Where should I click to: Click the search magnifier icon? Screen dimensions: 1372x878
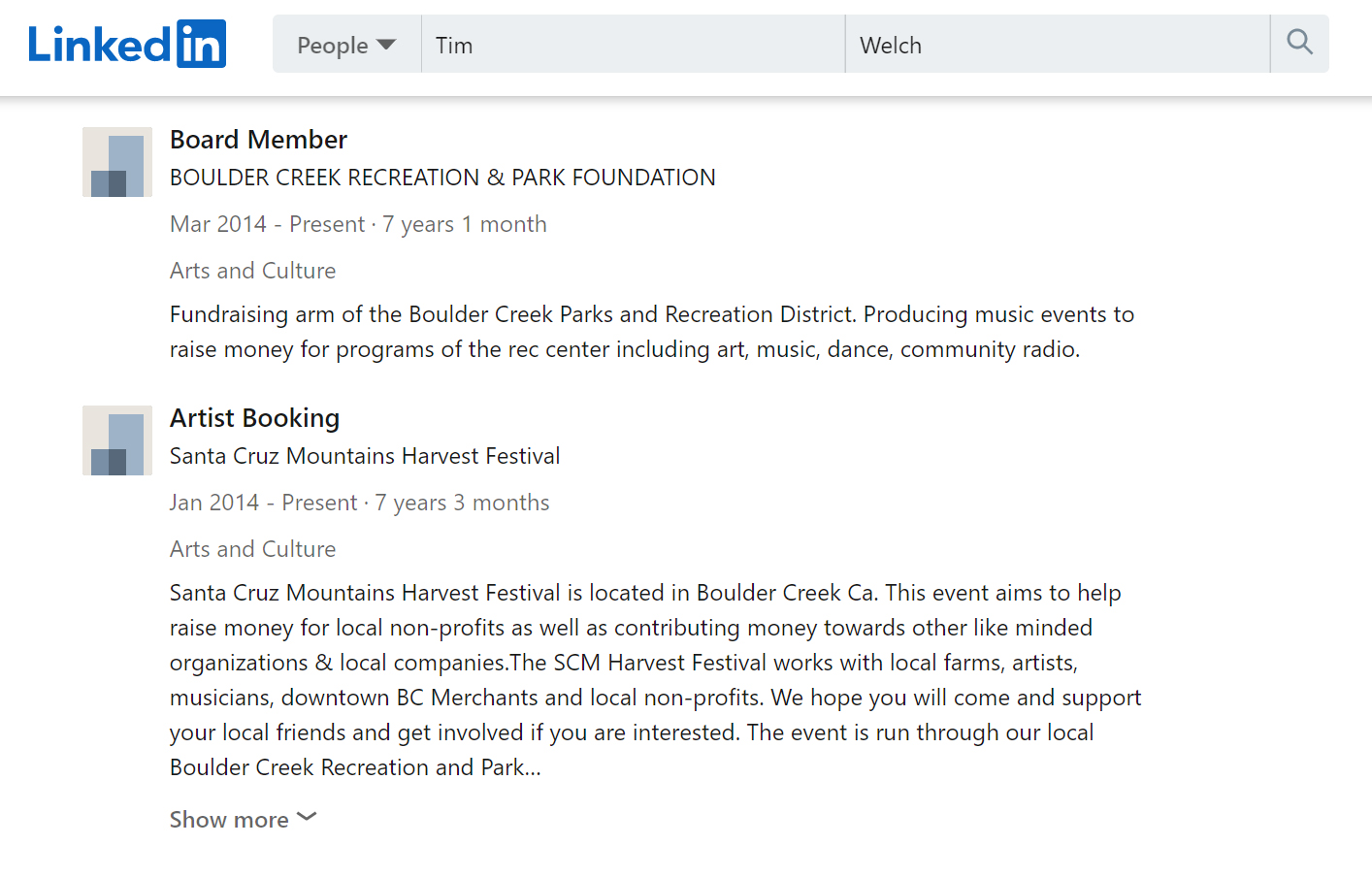(x=1299, y=43)
